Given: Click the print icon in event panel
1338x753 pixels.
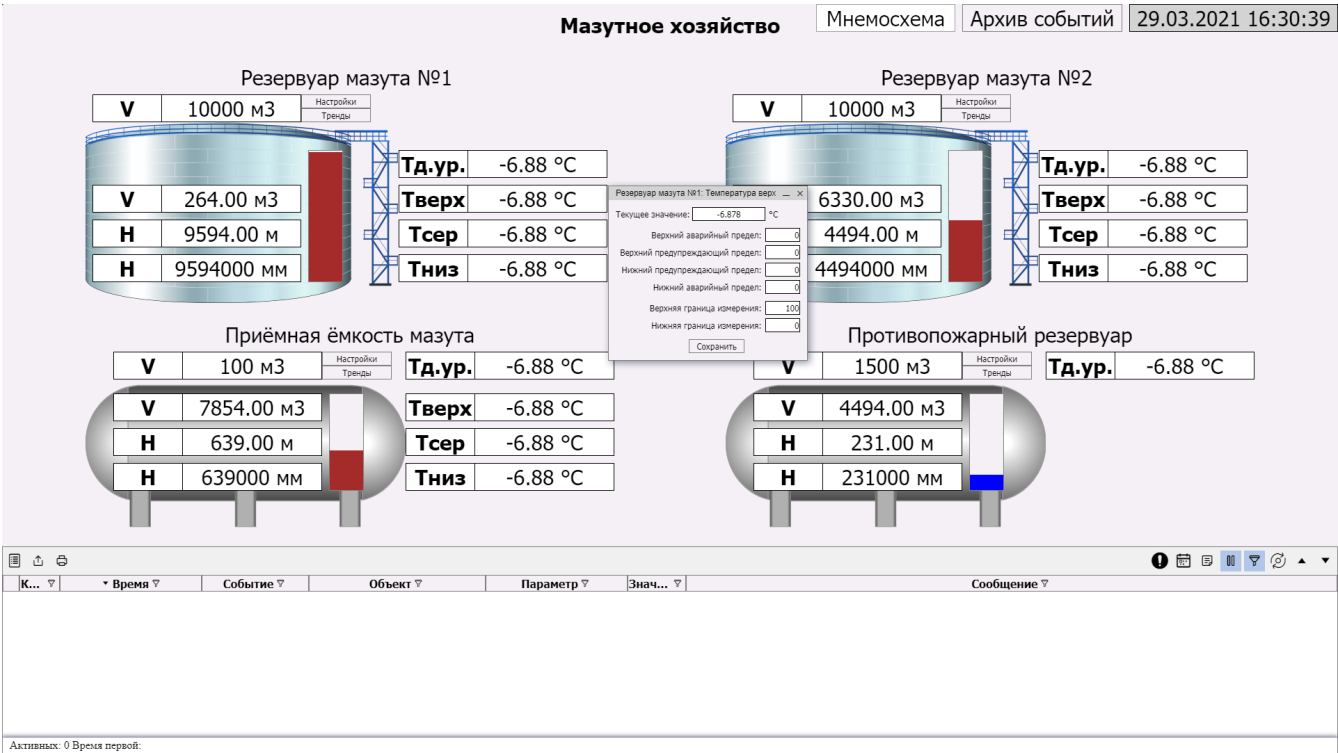Looking at the screenshot, I should (x=61, y=561).
